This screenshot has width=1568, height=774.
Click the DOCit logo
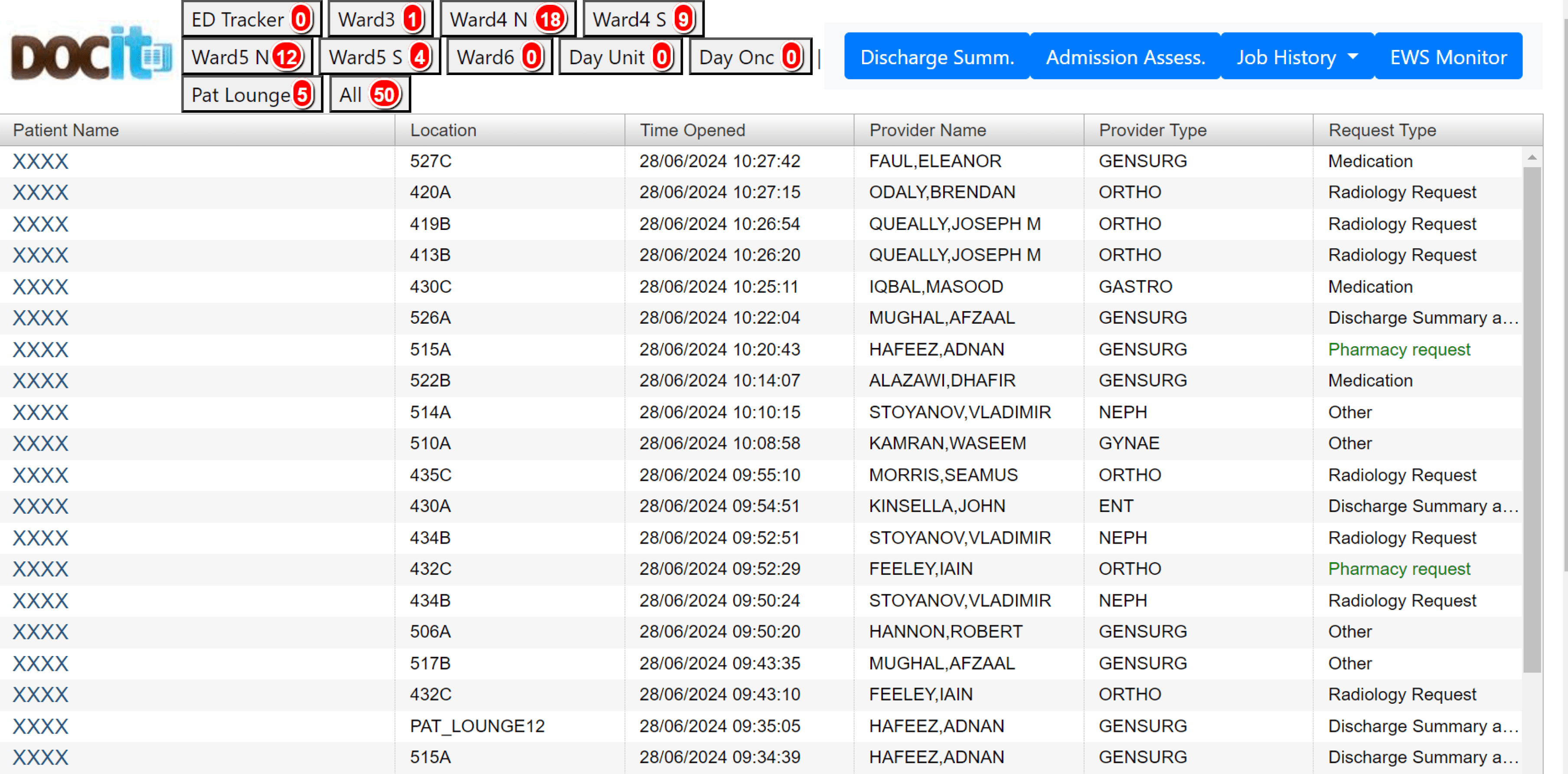click(x=91, y=55)
